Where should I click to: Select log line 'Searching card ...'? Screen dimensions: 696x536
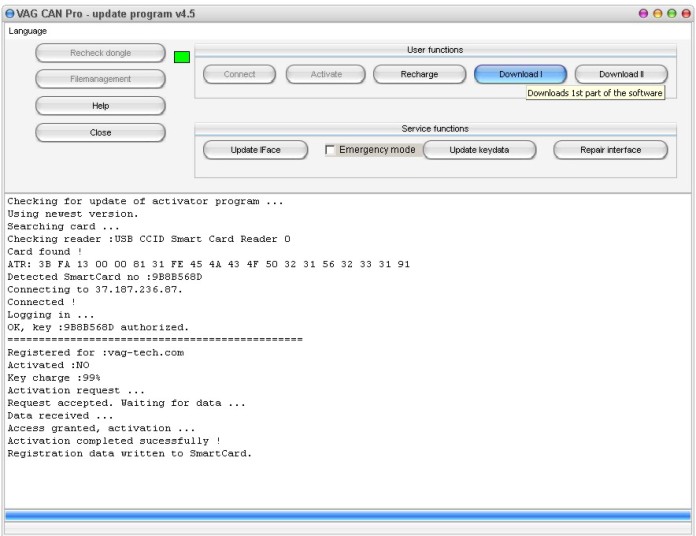click(x=63, y=226)
